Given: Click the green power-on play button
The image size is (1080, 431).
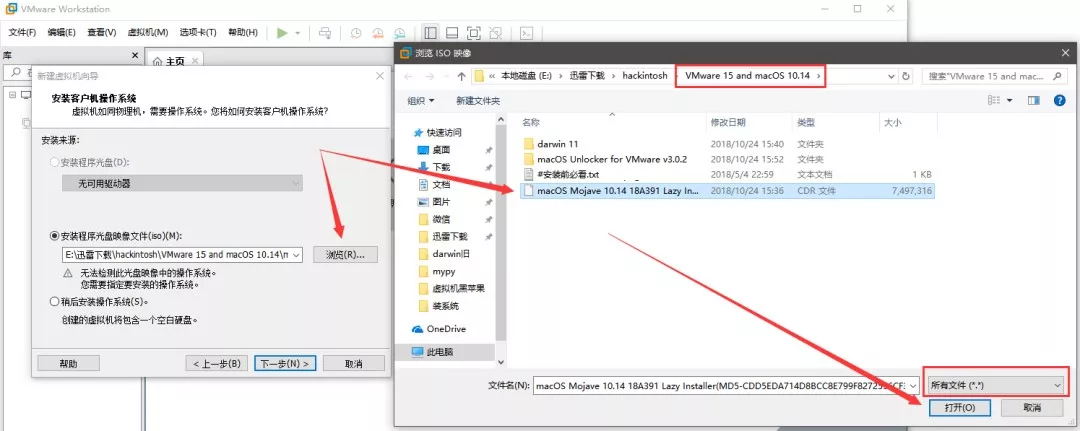Looking at the screenshot, I should (x=282, y=32).
